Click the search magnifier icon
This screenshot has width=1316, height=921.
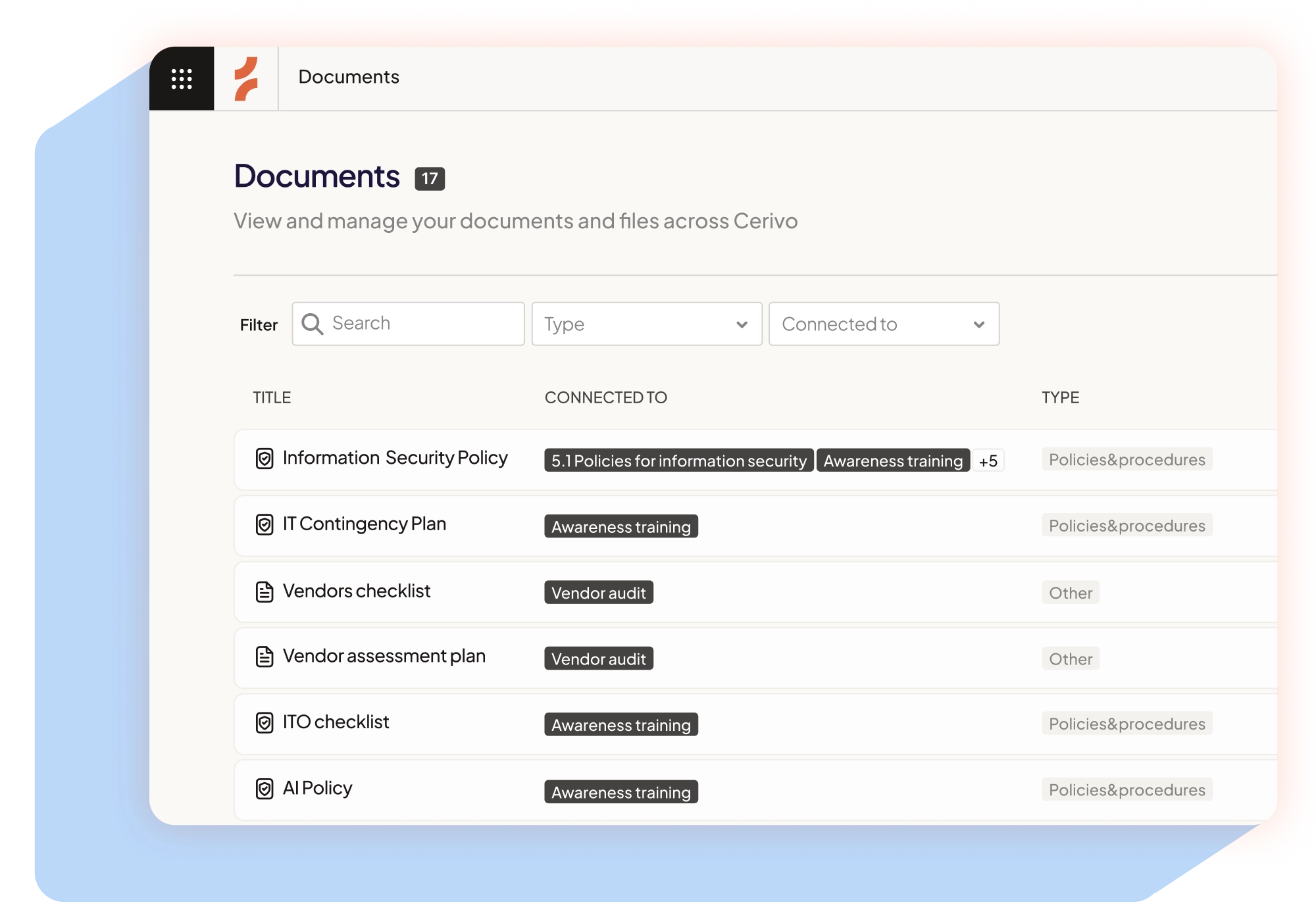tap(313, 323)
